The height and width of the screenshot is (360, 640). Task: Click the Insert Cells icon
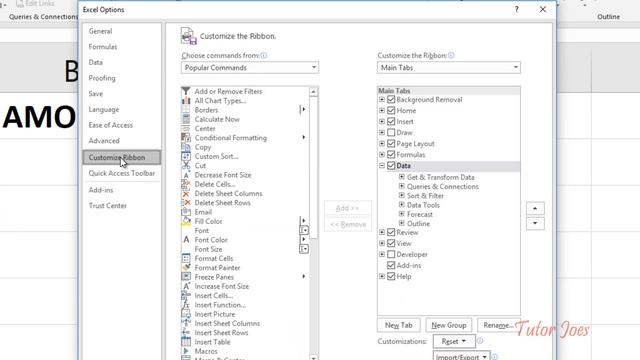(186, 296)
